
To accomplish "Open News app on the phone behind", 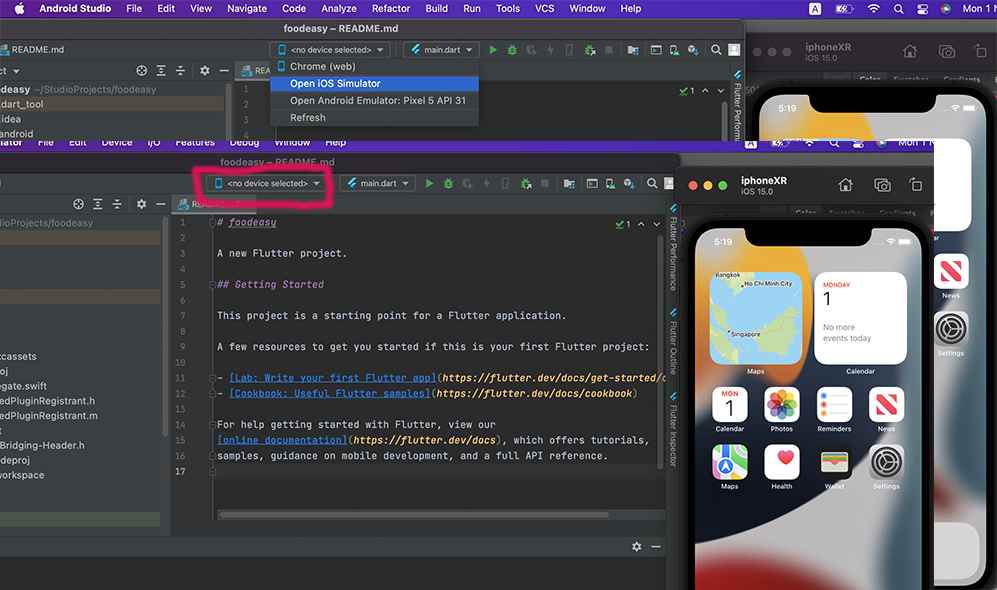I will (x=951, y=271).
